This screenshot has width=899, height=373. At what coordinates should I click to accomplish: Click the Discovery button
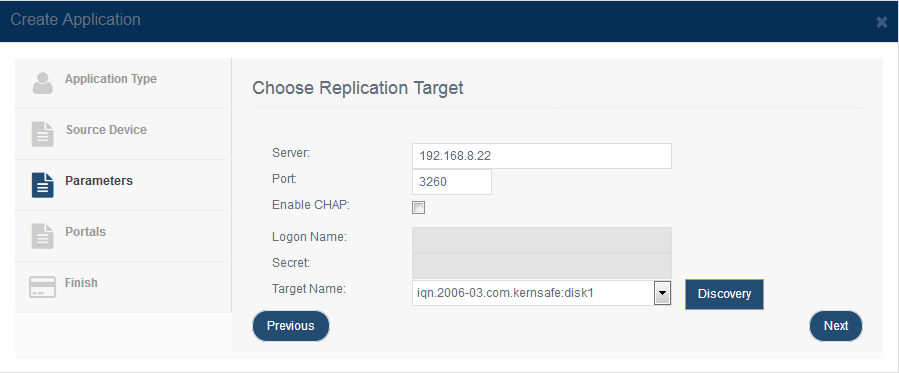point(724,294)
